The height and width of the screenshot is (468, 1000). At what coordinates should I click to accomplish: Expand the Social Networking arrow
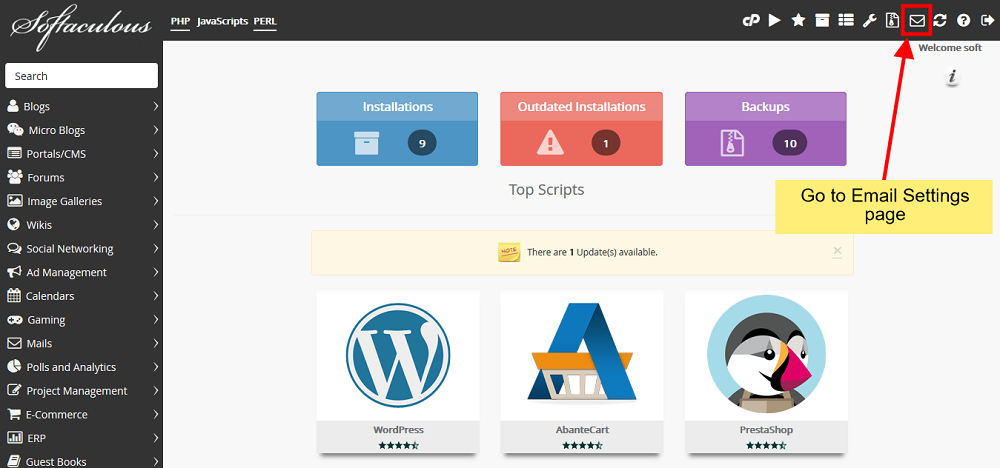tap(156, 249)
